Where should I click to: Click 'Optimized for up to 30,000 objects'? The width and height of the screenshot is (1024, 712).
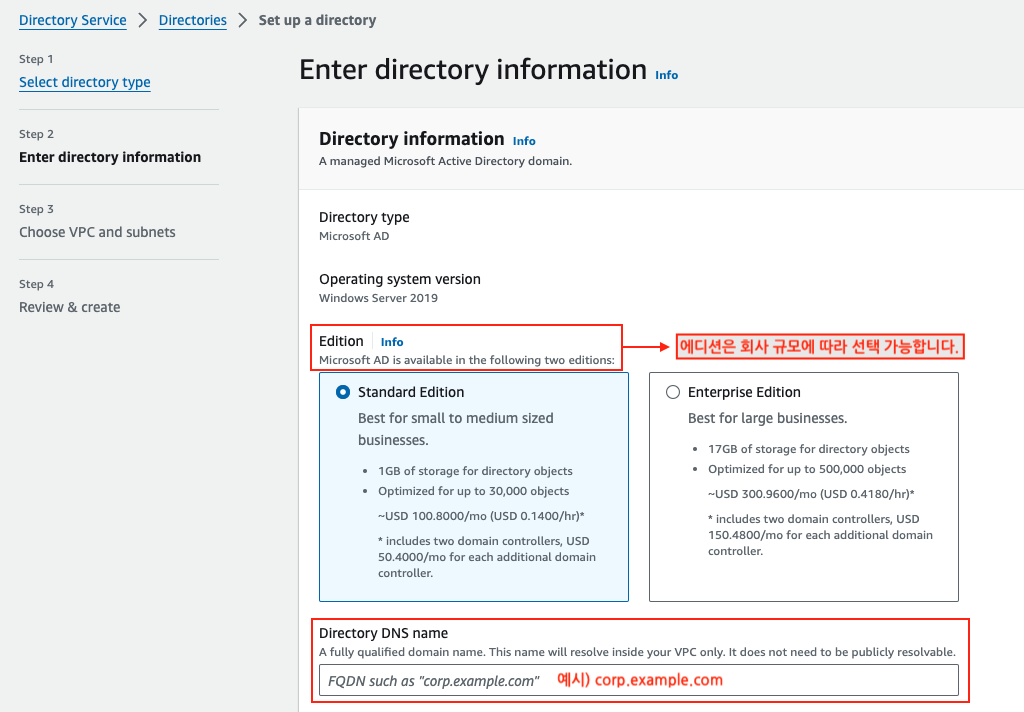473,491
